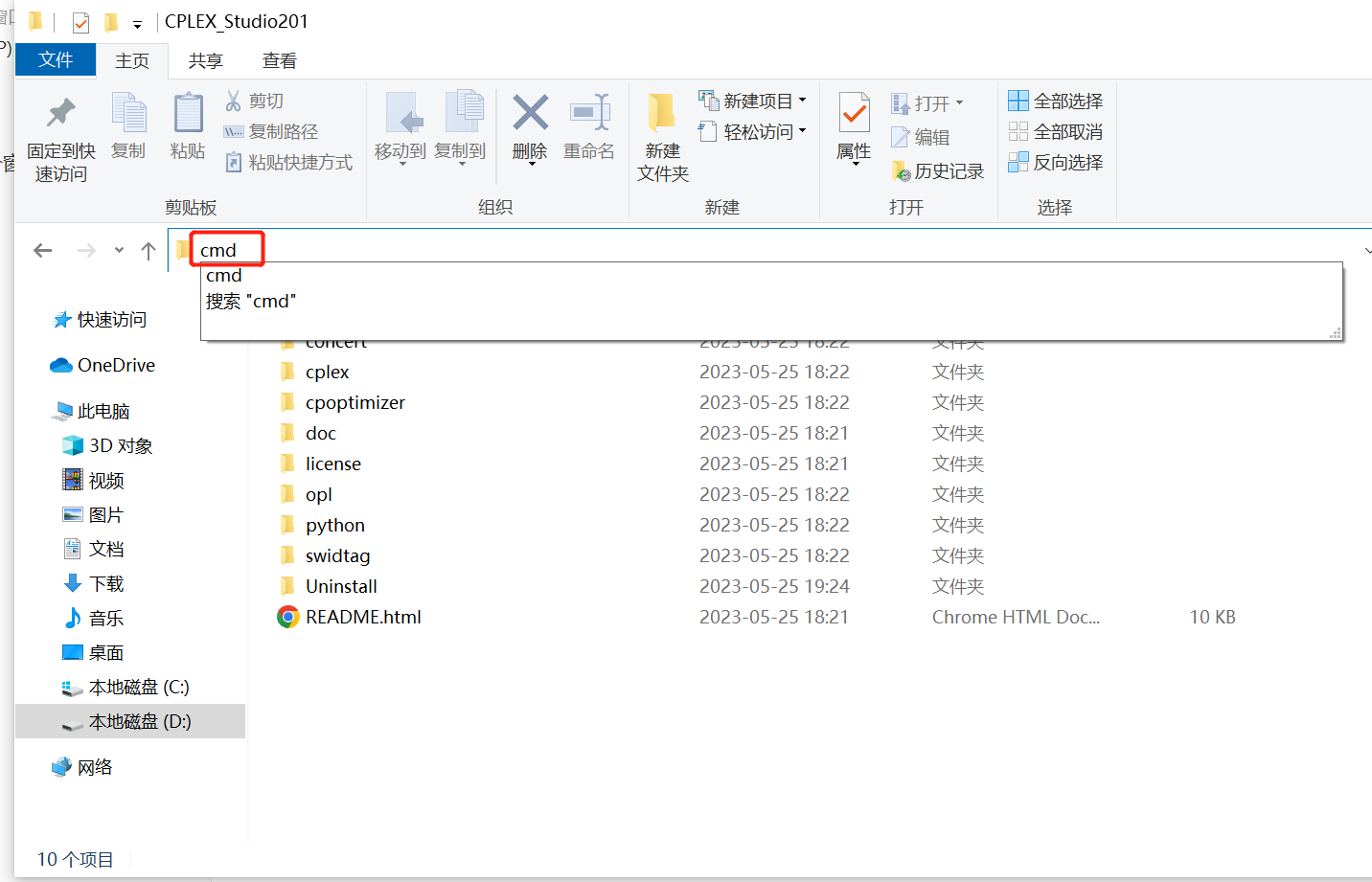The height and width of the screenshot is (882, 1372).
Task: Open the New item (新建项目) dropdown
Action: tap(752, 101)
